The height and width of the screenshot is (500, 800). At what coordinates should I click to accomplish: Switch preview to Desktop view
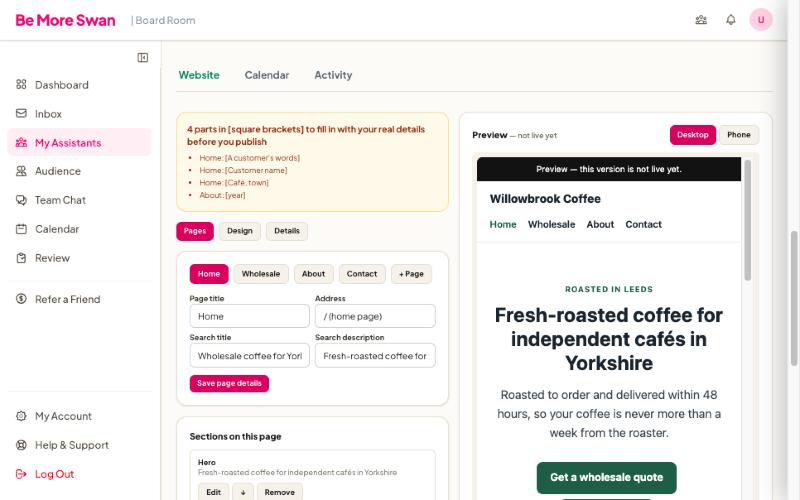[x=693, y=135]
